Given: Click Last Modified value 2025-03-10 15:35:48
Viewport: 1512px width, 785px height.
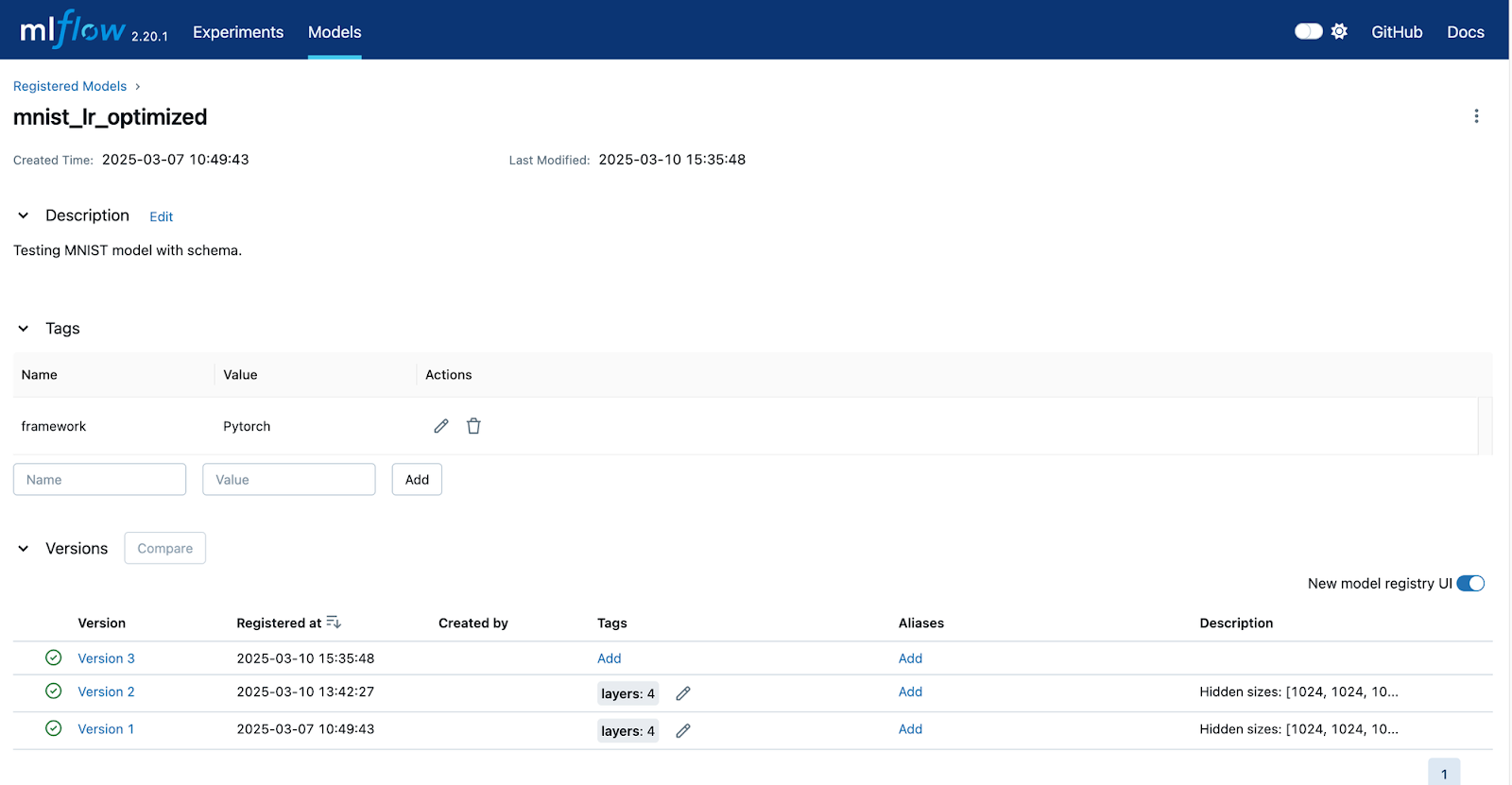Looking at the screenshot, I should (x=672, y=160).
